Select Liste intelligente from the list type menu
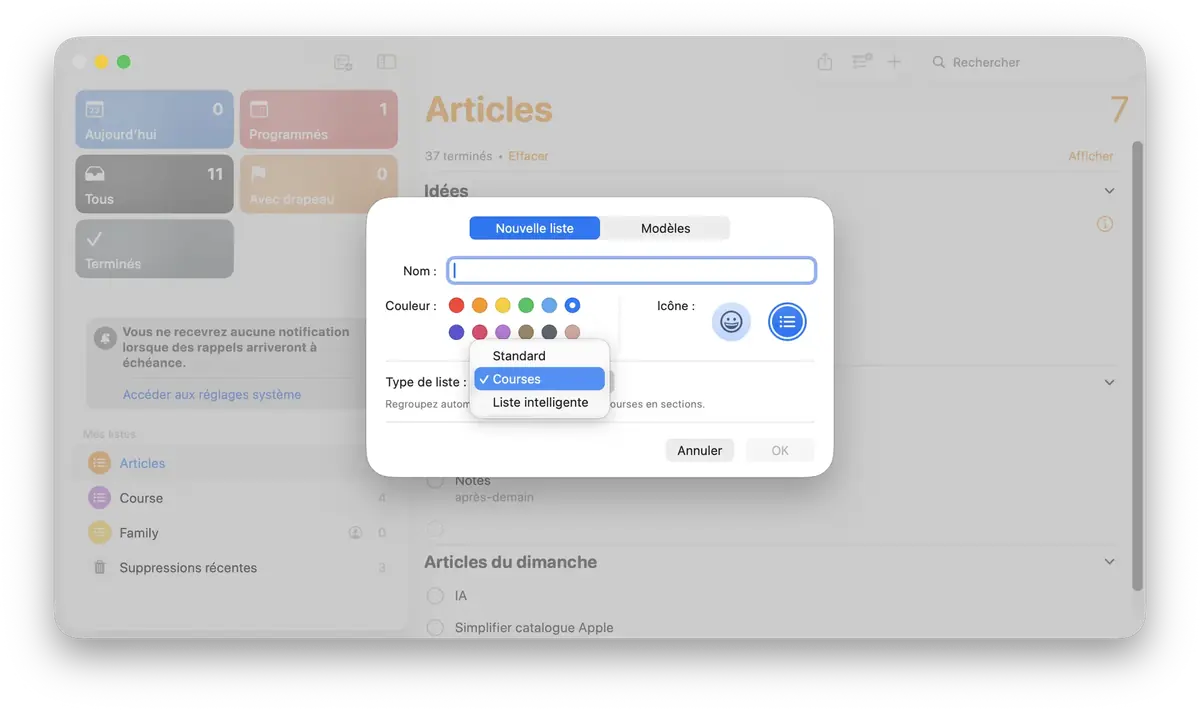Viewport: 1200px width, 710px height. pos(540,402)
